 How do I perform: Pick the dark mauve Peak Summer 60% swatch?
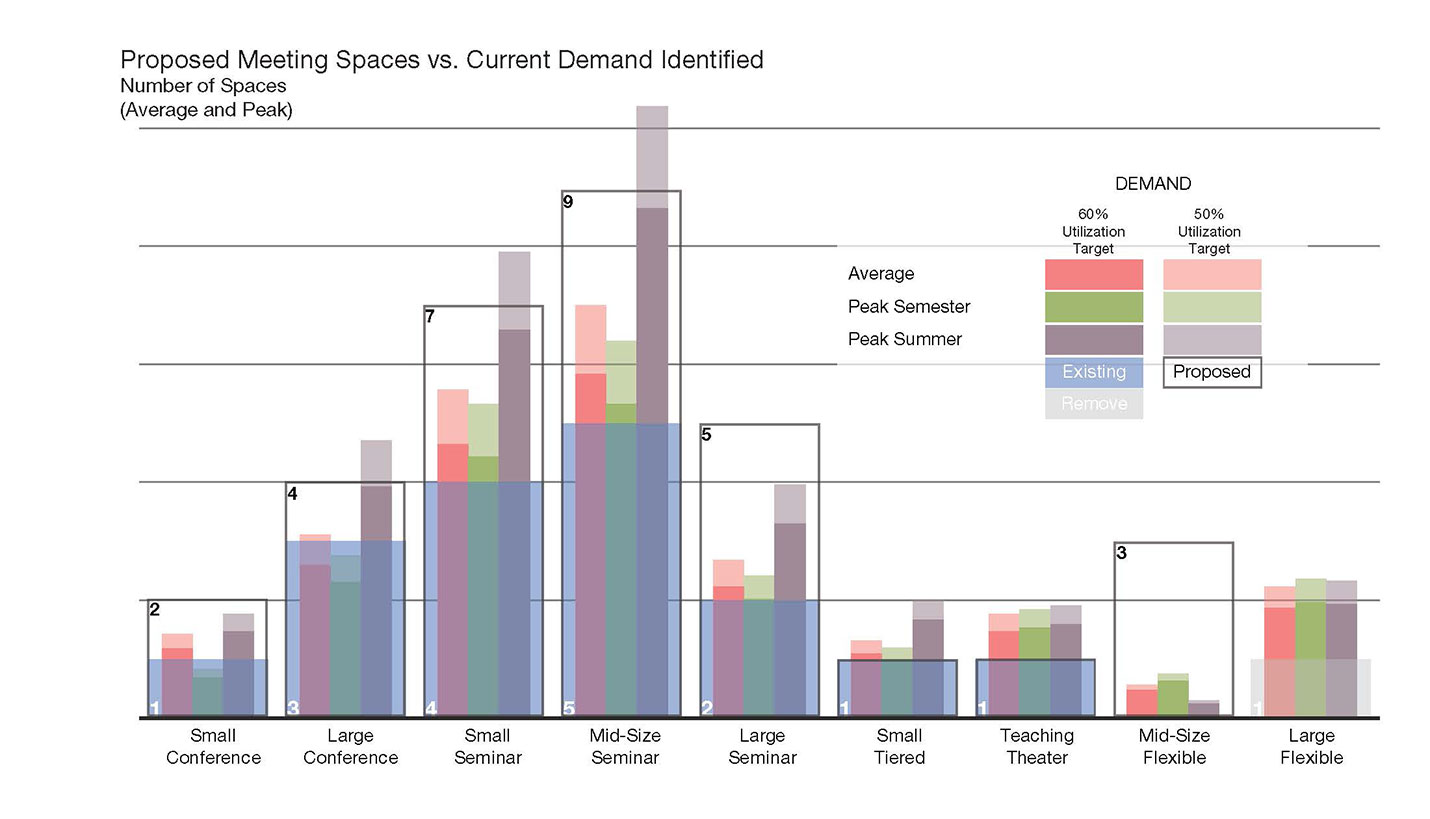click(1094, 340)
